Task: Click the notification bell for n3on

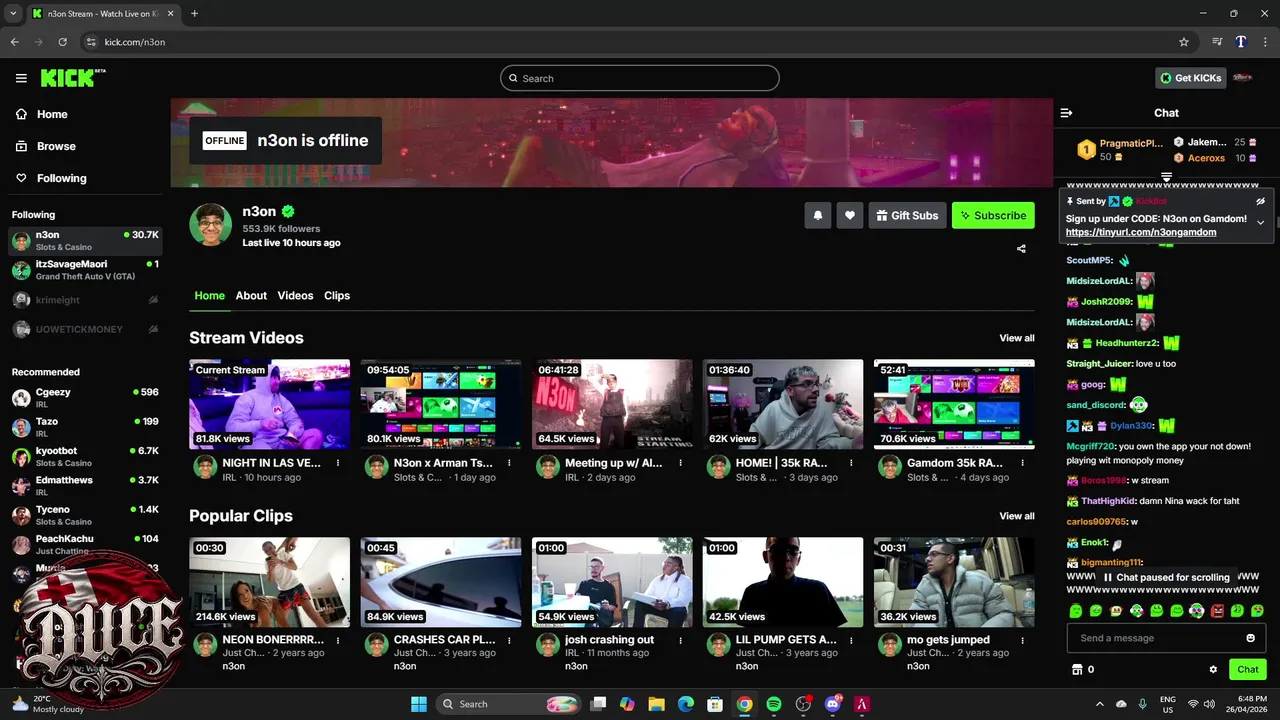Action: click(x=818, y=215)
